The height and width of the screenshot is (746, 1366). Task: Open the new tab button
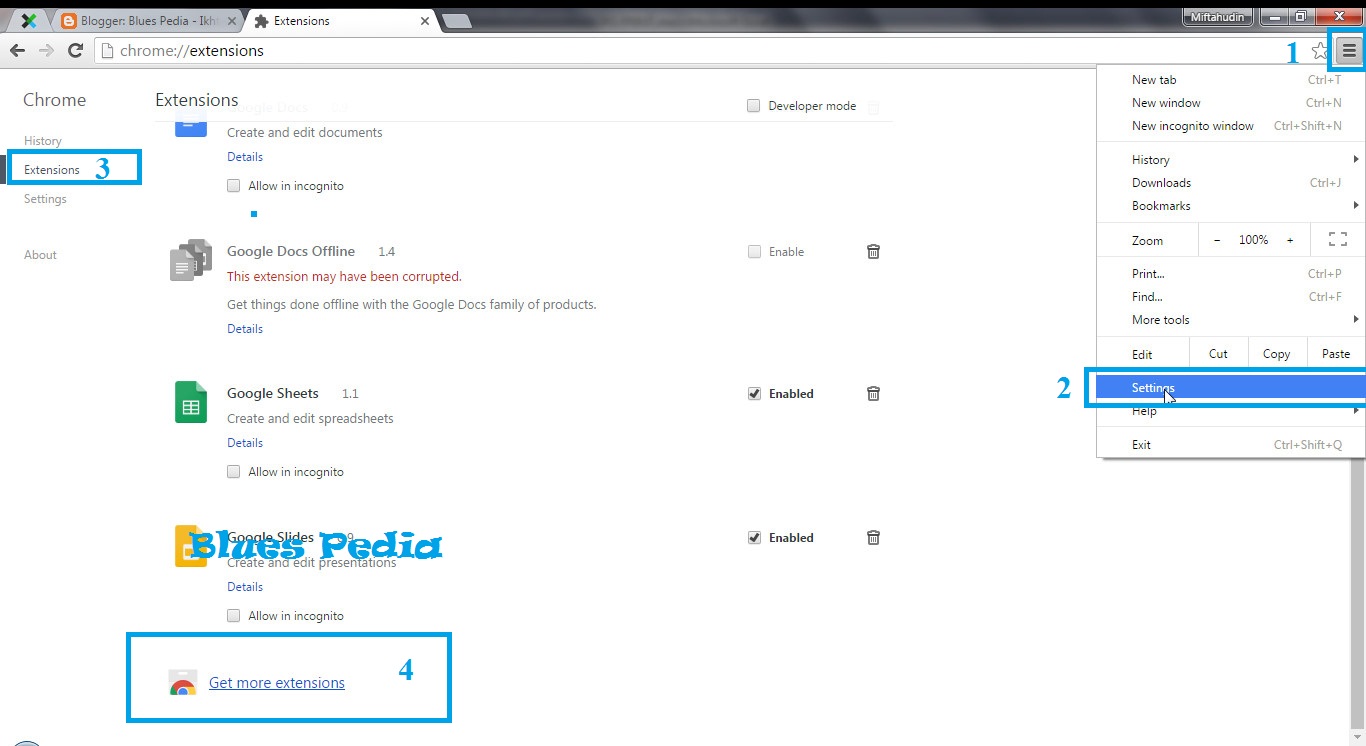click(456, 21)
